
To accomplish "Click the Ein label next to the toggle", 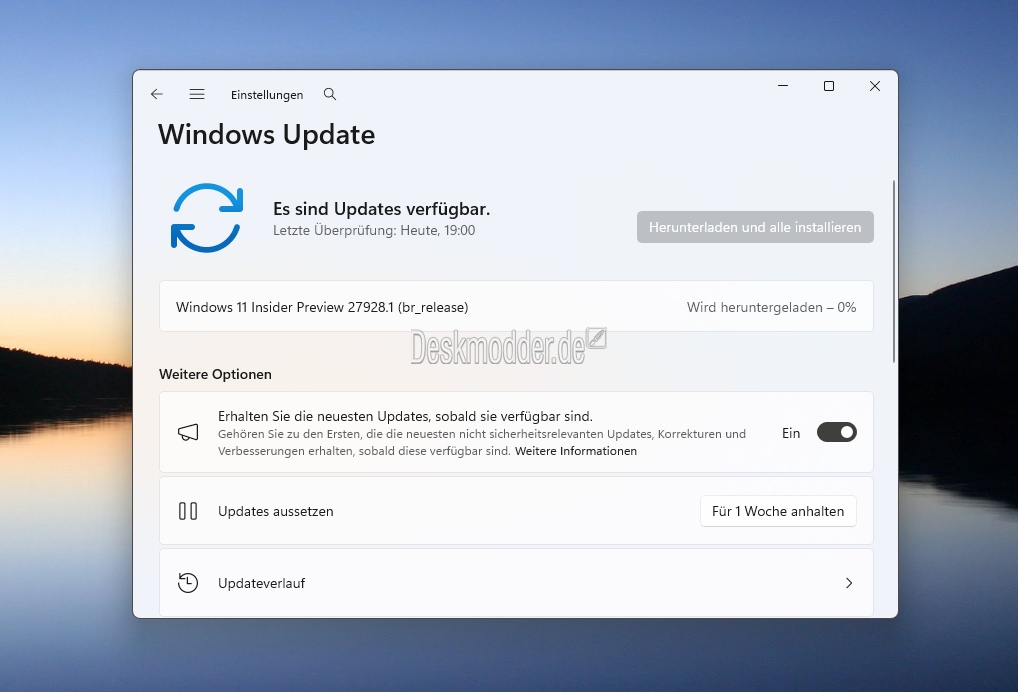I will 791,433.
